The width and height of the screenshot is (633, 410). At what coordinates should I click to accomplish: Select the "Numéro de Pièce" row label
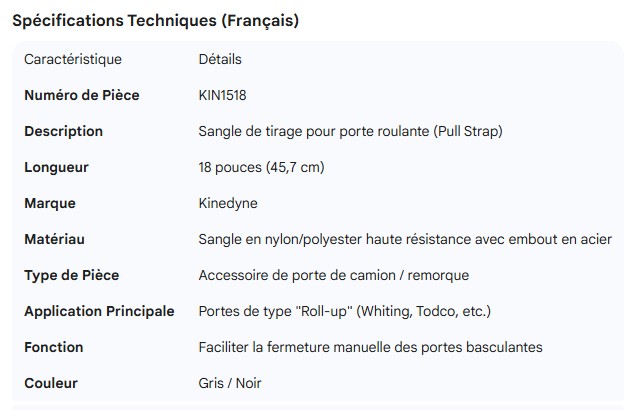(81, 95)
